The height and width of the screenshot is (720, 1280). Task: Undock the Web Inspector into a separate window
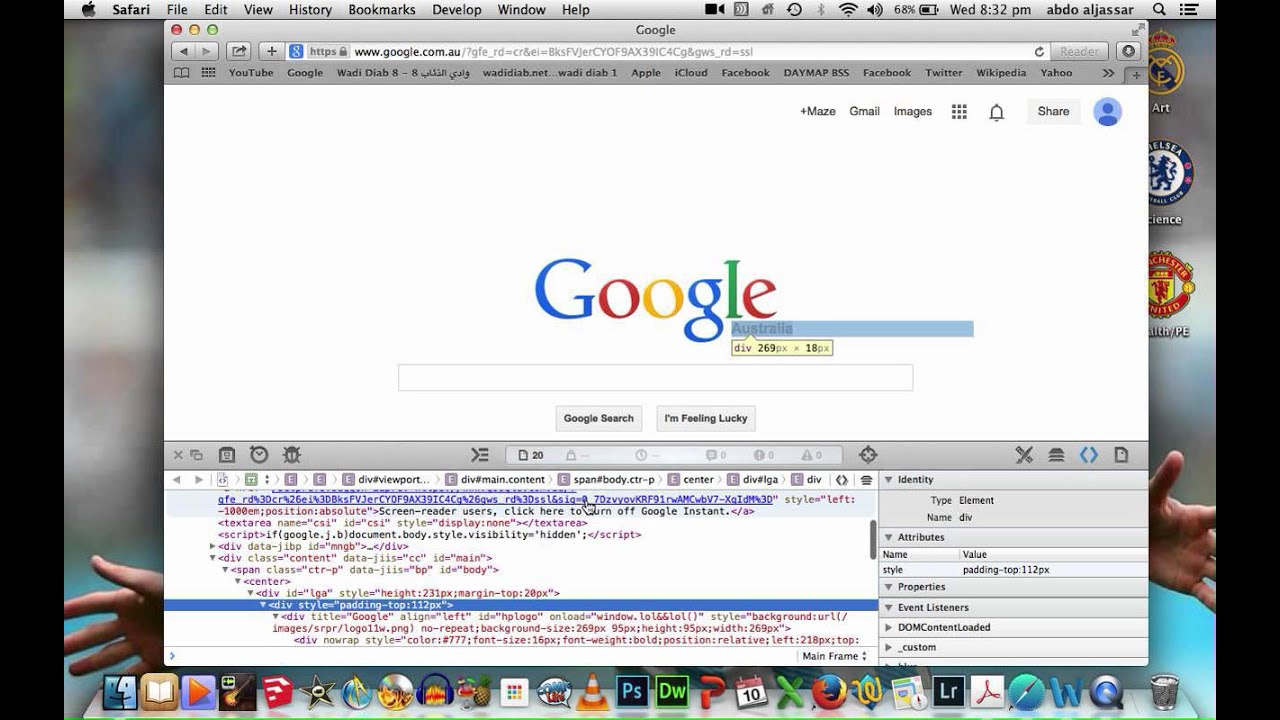coord(196,455)
